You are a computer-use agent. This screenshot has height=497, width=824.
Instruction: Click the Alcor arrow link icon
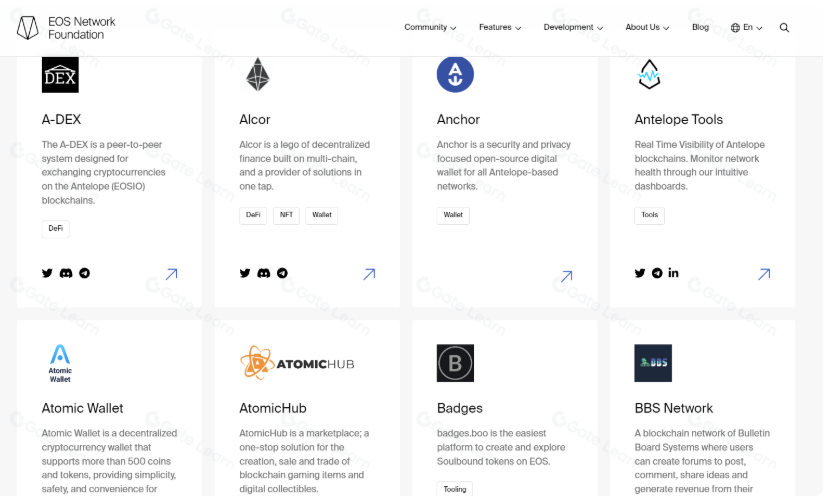[x=369, y=274]
